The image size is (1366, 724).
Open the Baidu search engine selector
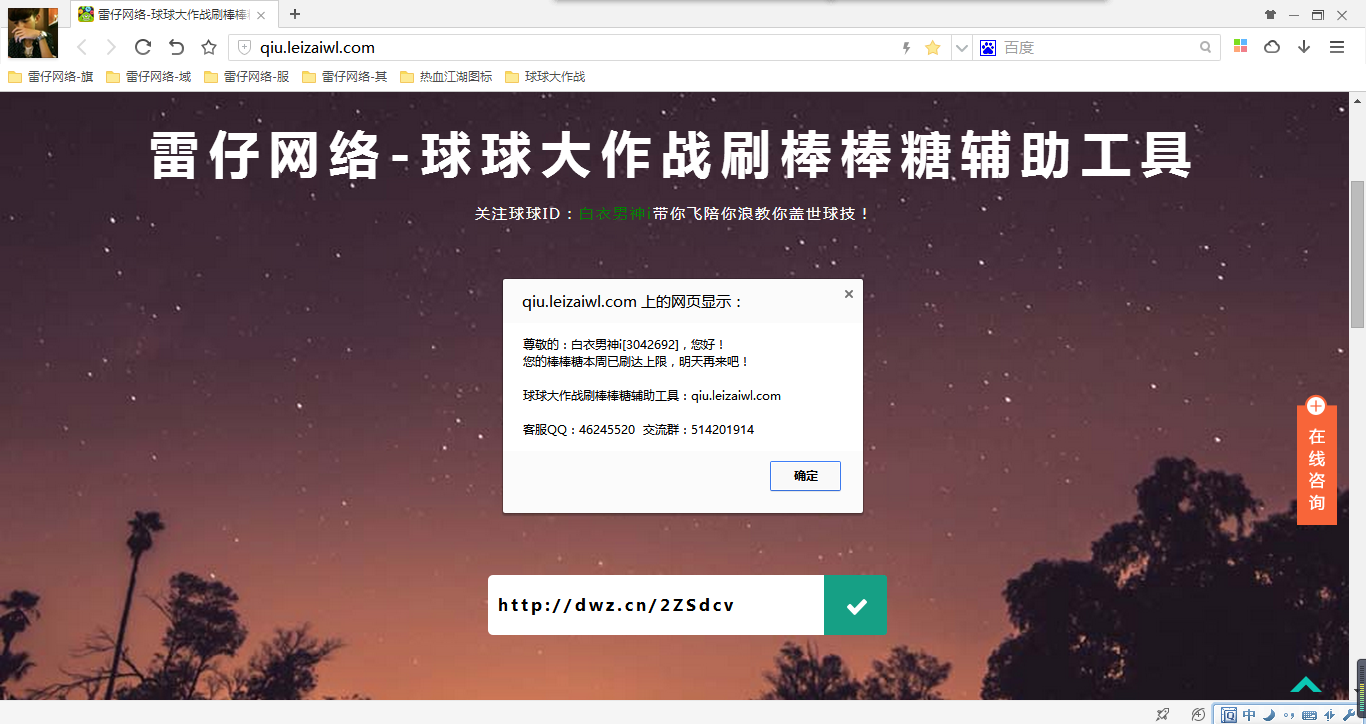(988, 48)
